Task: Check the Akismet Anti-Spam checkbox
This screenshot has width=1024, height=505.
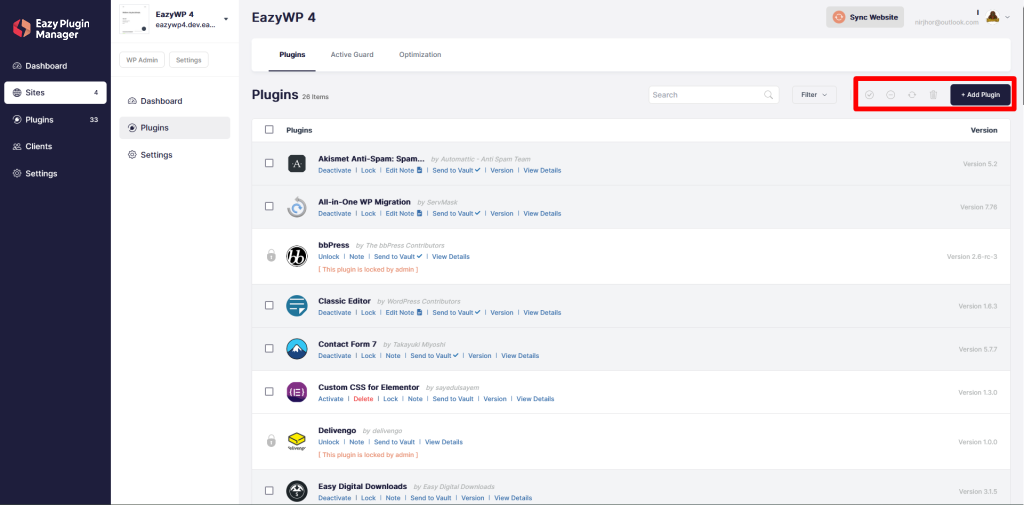Action: (269, 163)
